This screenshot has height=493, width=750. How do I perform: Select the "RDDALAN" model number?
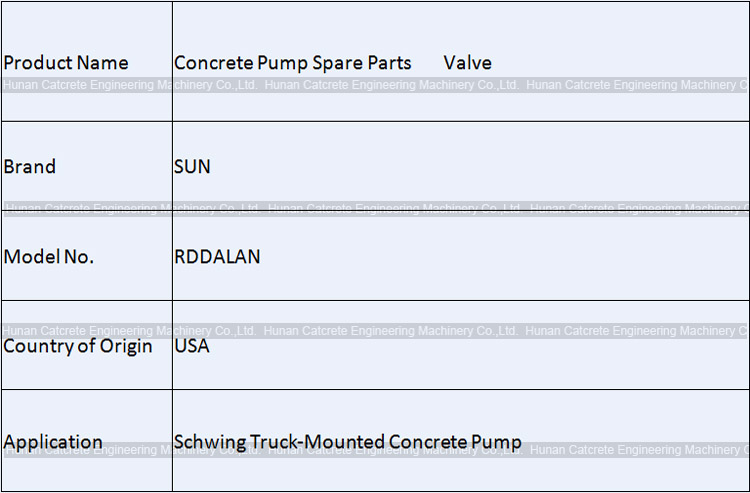tap(217, 257)
